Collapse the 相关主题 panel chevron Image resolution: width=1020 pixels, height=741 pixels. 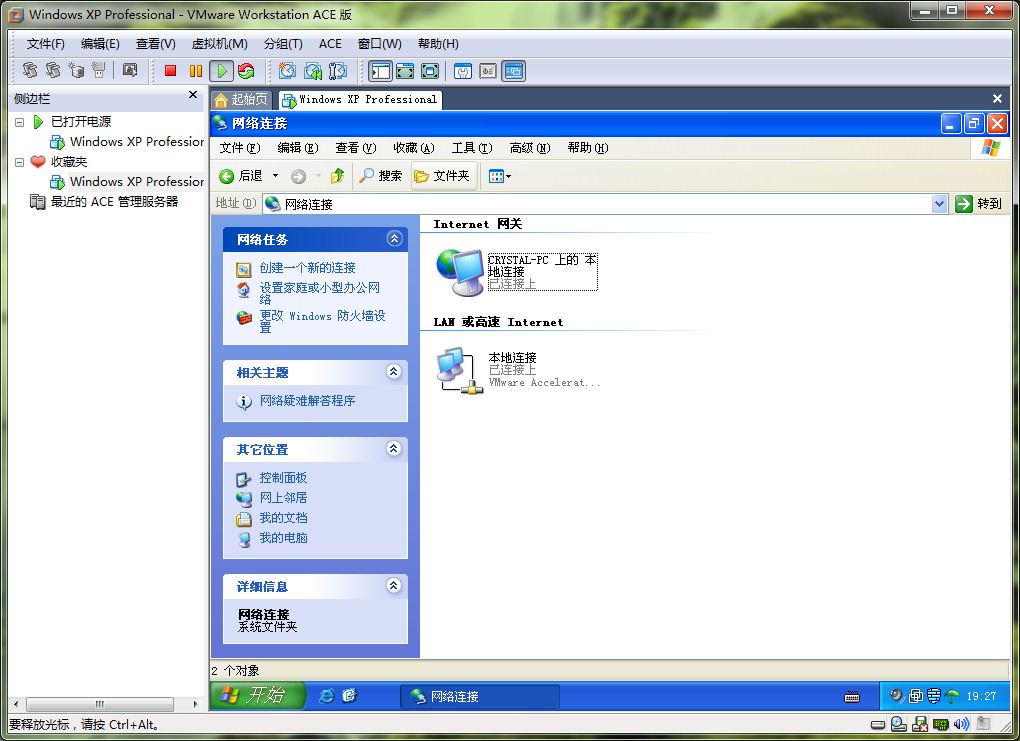point(394,371)
